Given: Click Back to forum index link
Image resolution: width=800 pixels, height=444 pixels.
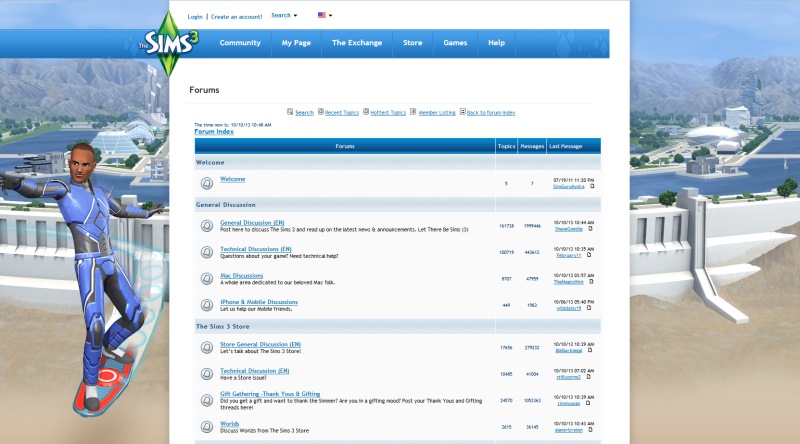Looking at the screenshot, I should [491, 113].
